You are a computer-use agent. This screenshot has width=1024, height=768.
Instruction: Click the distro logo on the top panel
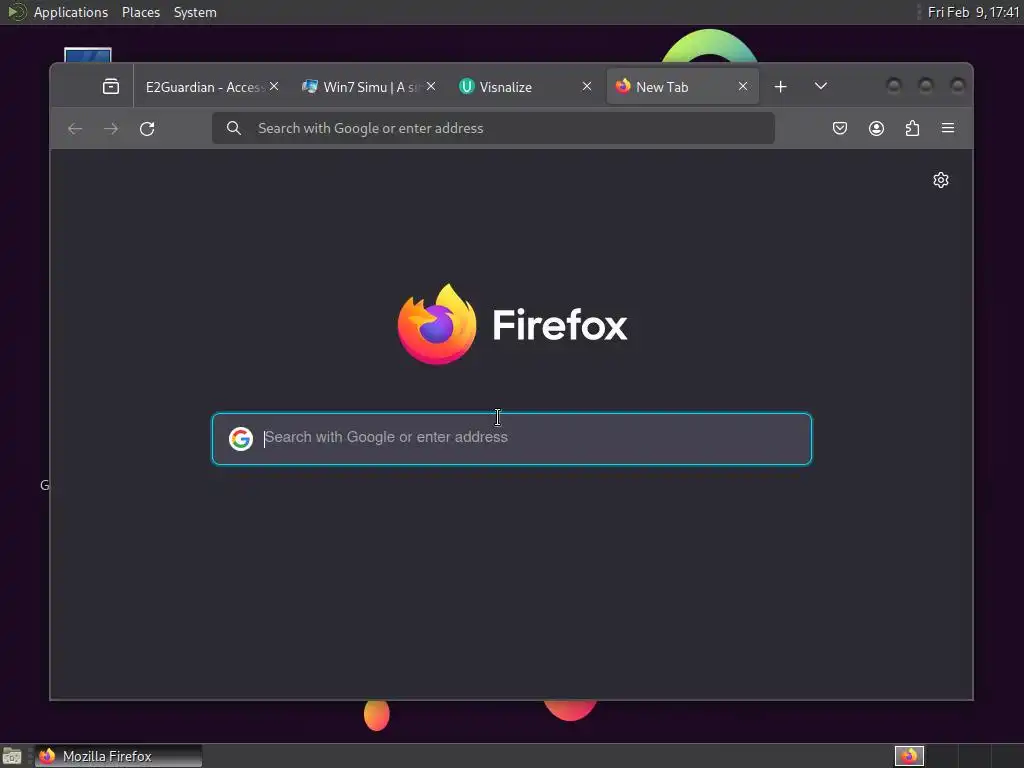coord(16,12)
